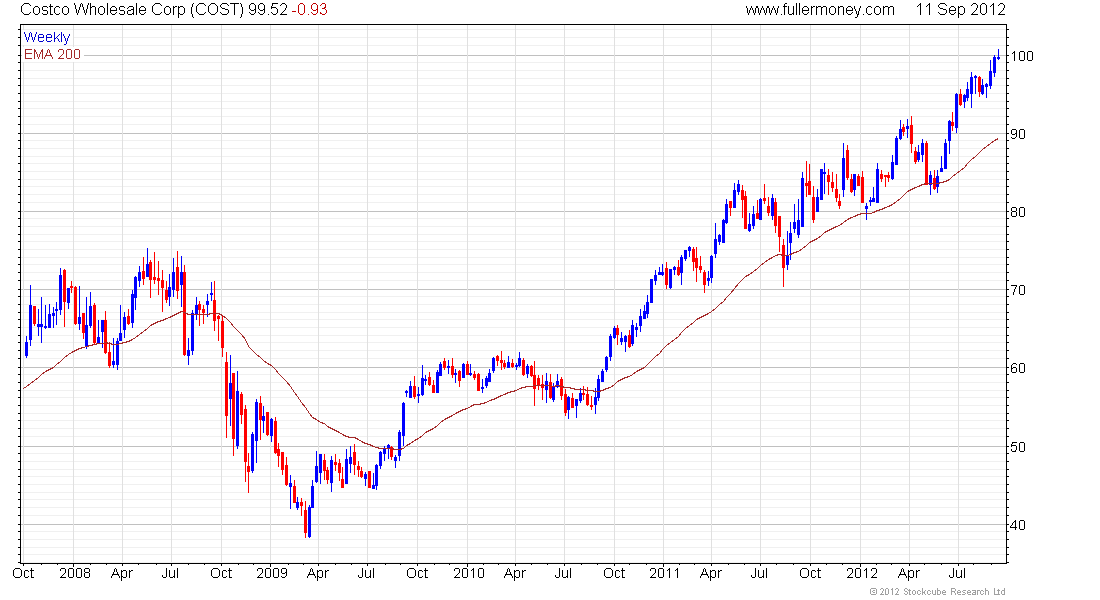This screenshot has height=600, width=1100.
Task: Click the latest candlestick above 100 at chart end
Action: (998, 55)
